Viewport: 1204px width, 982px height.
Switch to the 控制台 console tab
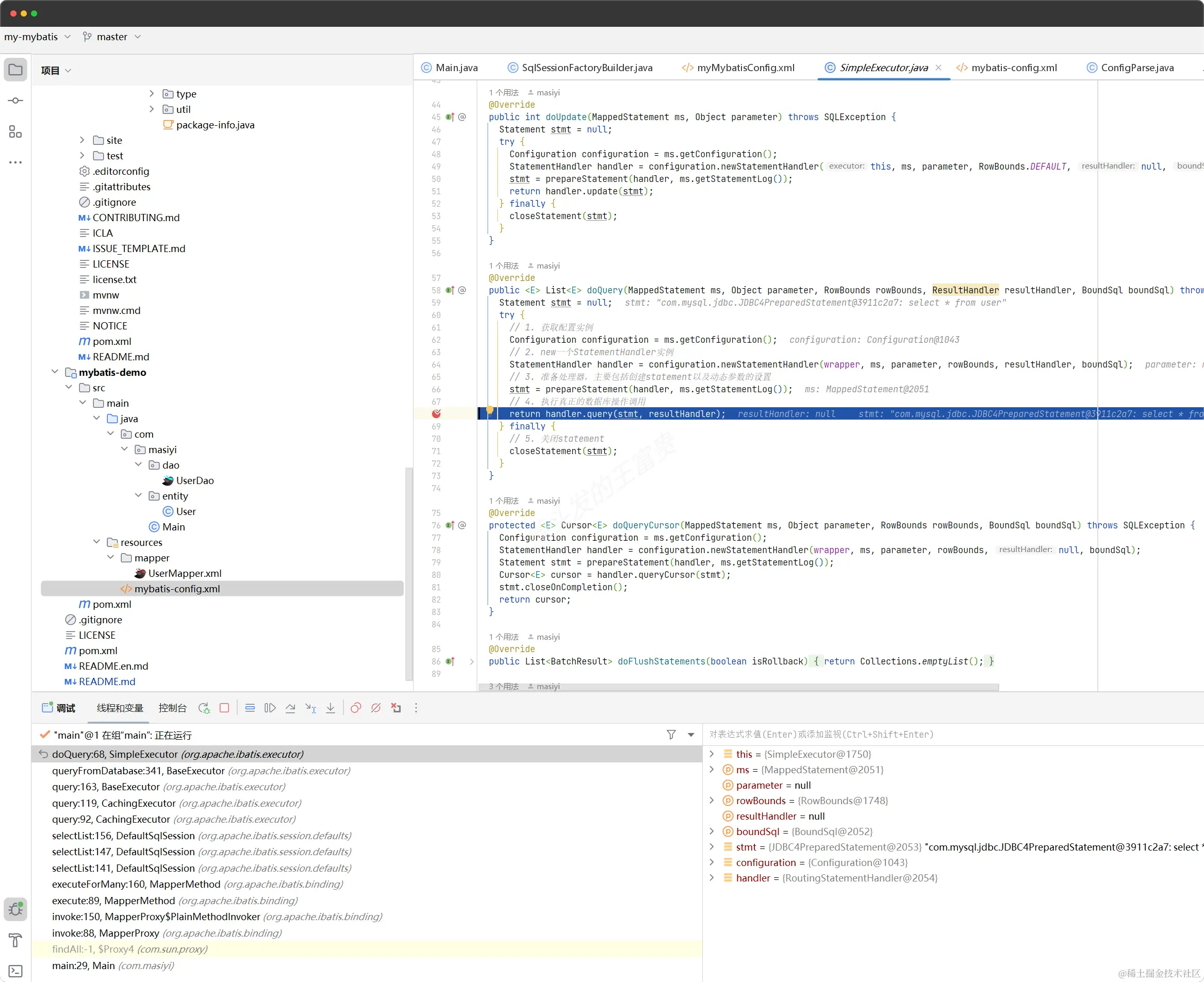click(x=172, y=708)
